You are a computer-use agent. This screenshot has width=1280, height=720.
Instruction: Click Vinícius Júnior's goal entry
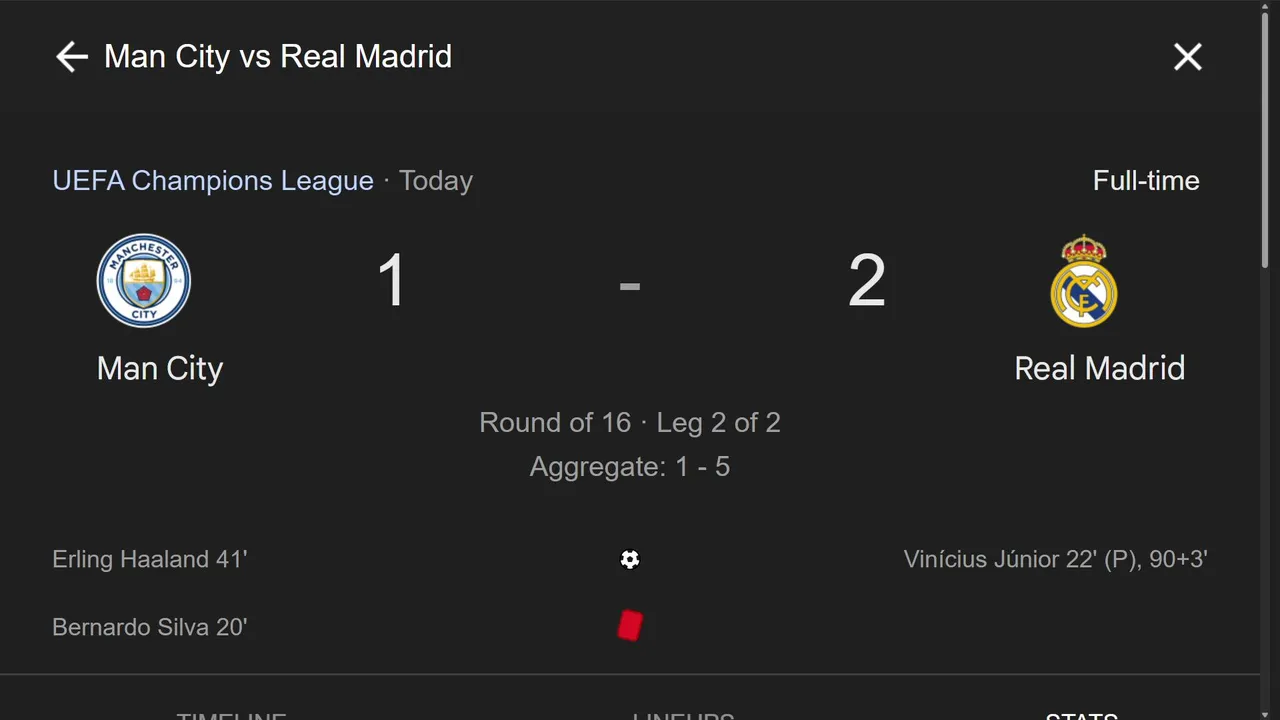pos(1055,559)
